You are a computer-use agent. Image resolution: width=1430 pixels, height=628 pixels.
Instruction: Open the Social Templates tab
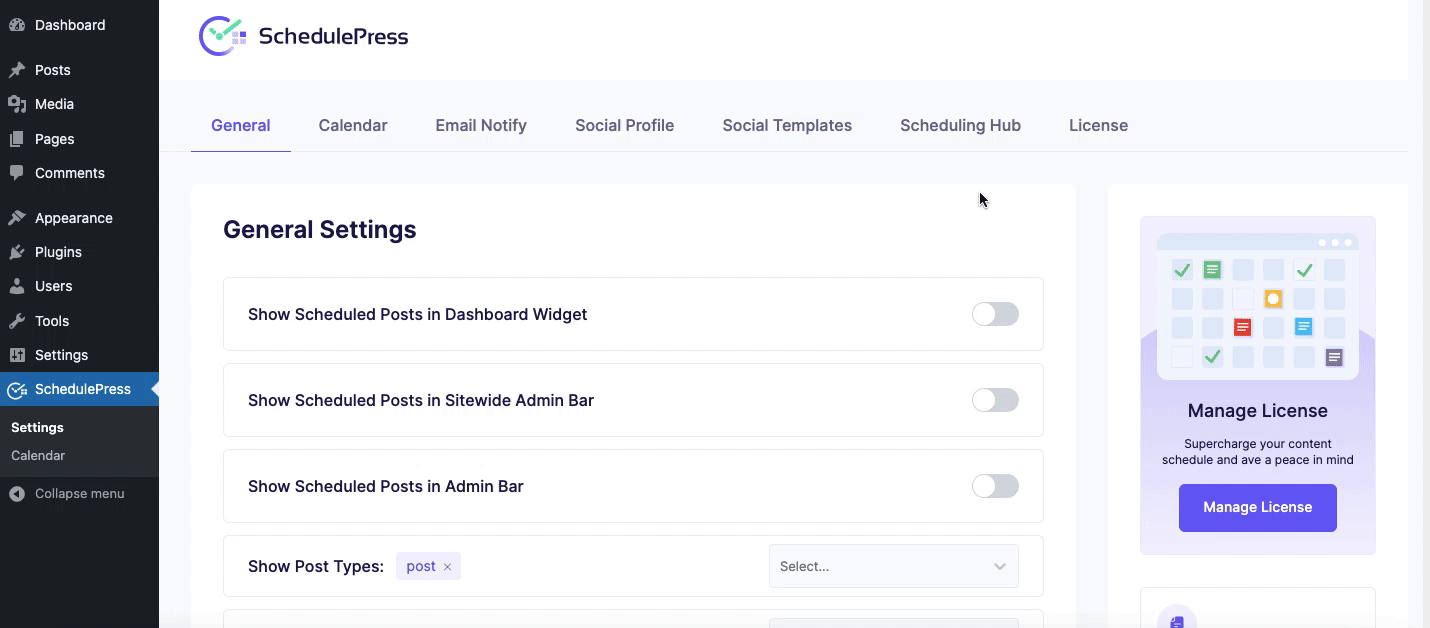[787, 126]
